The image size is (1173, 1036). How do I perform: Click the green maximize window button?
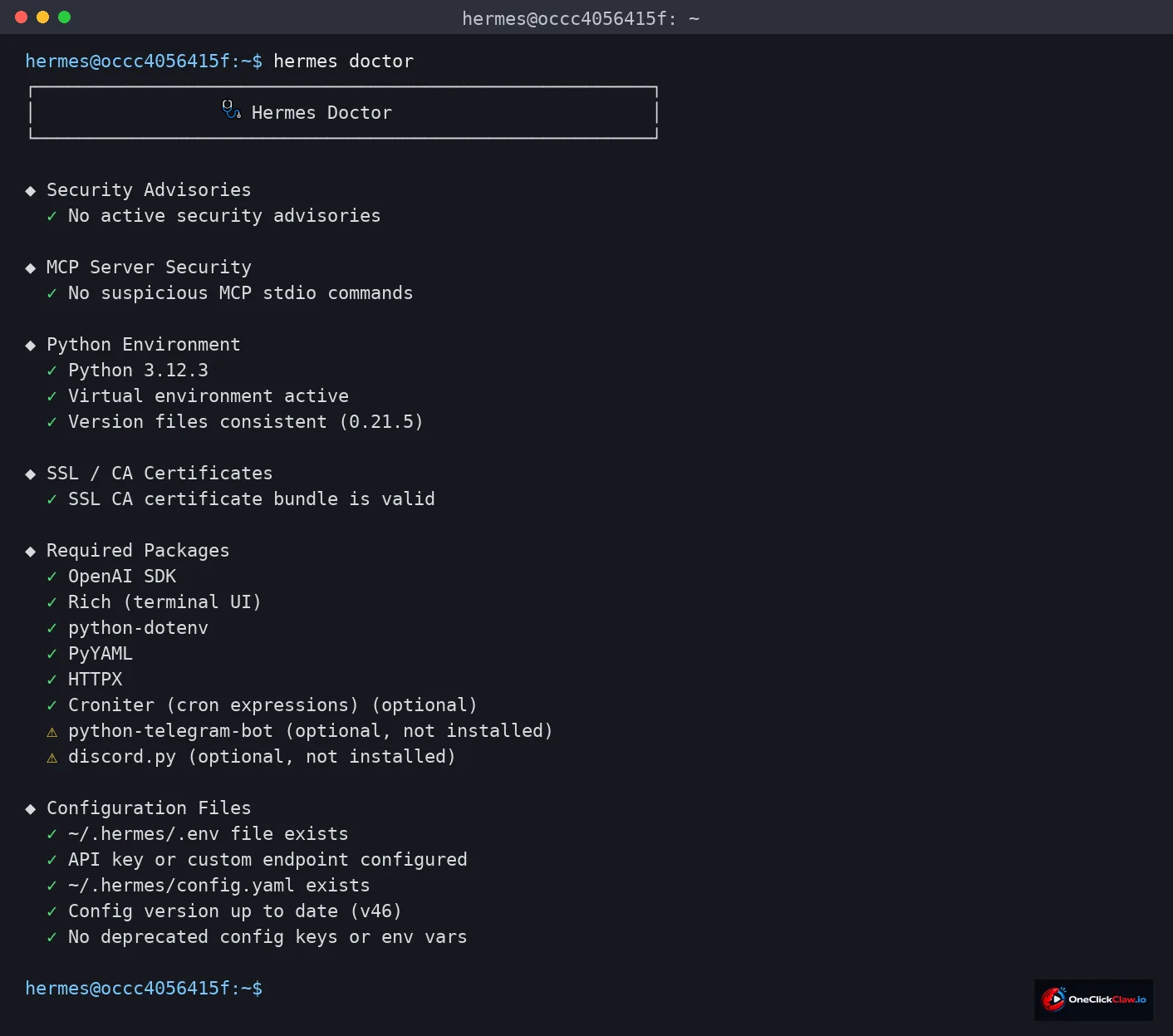(65, 17)
